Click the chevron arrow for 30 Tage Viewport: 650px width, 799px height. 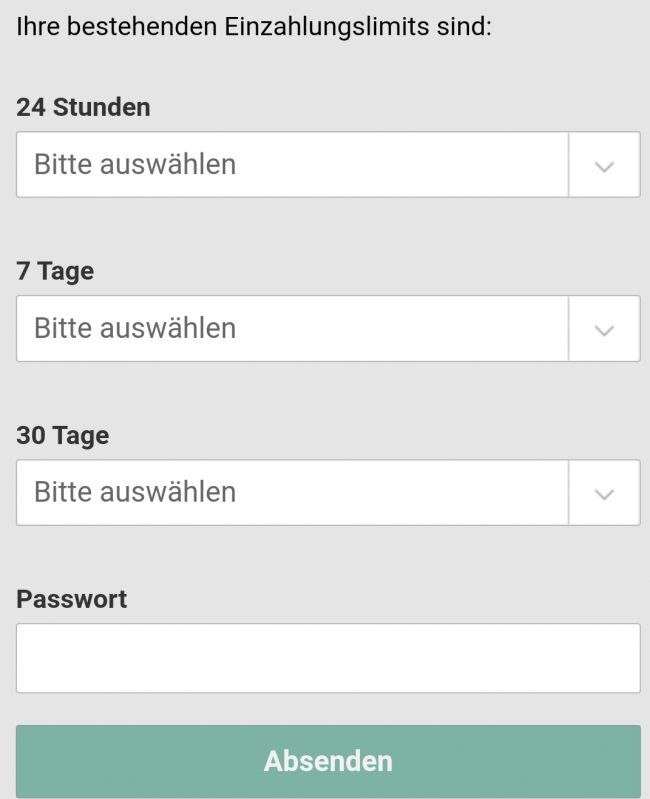(x=604, y=493)
